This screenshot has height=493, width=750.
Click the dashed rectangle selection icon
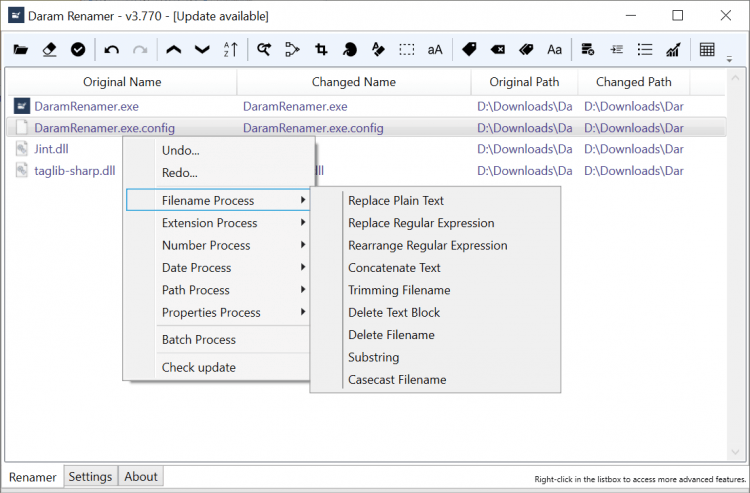(407, 49)
